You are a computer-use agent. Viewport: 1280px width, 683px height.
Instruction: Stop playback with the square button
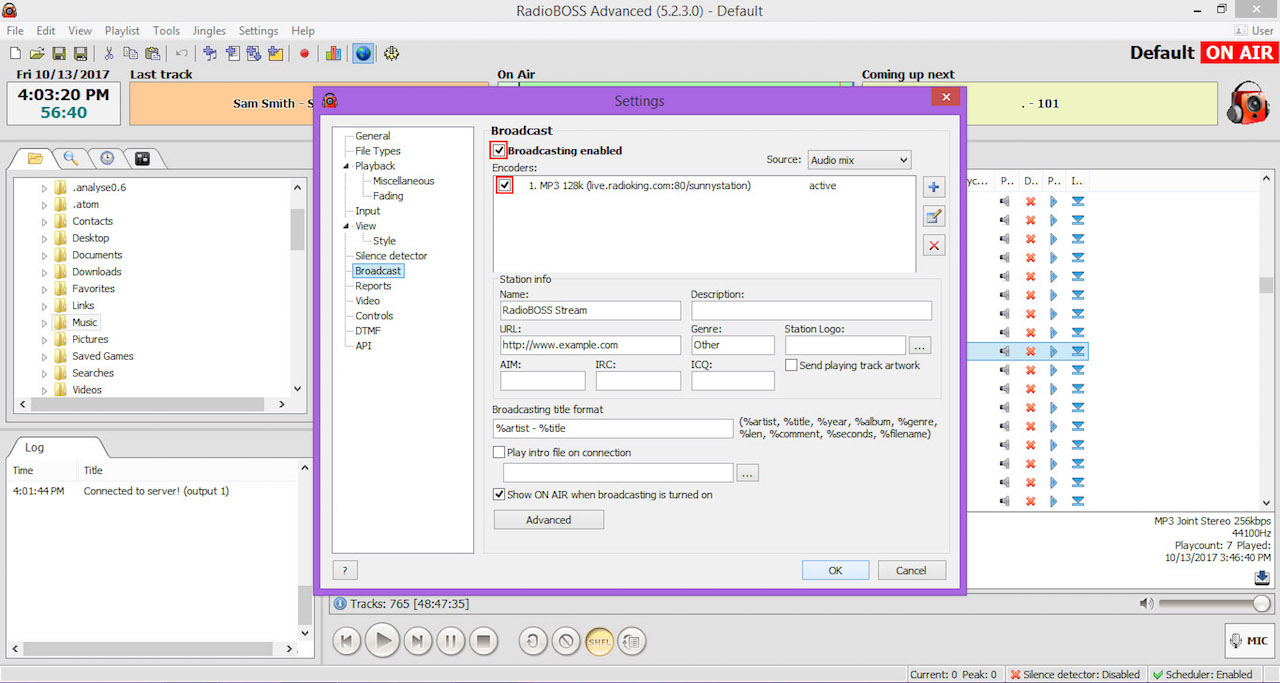(484, 641)
